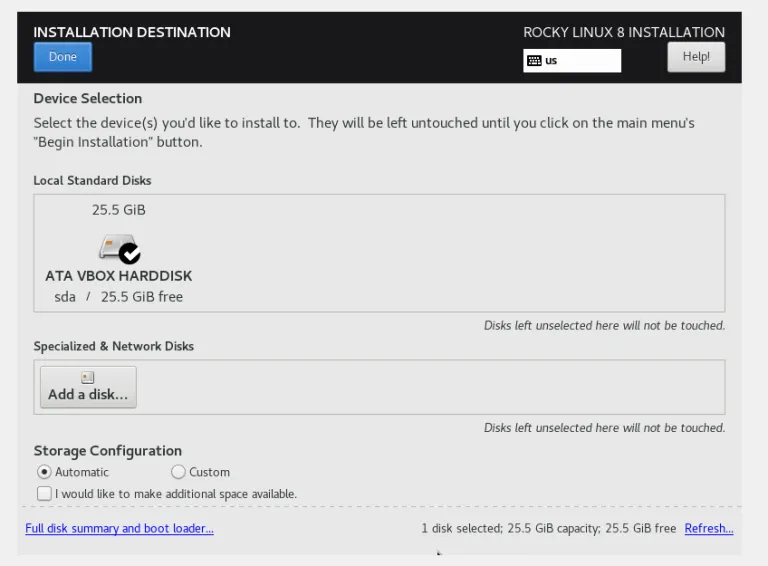Open Full disk summary and boot loader link
This screenshot has height=566, width=768.
pos(120,528)
